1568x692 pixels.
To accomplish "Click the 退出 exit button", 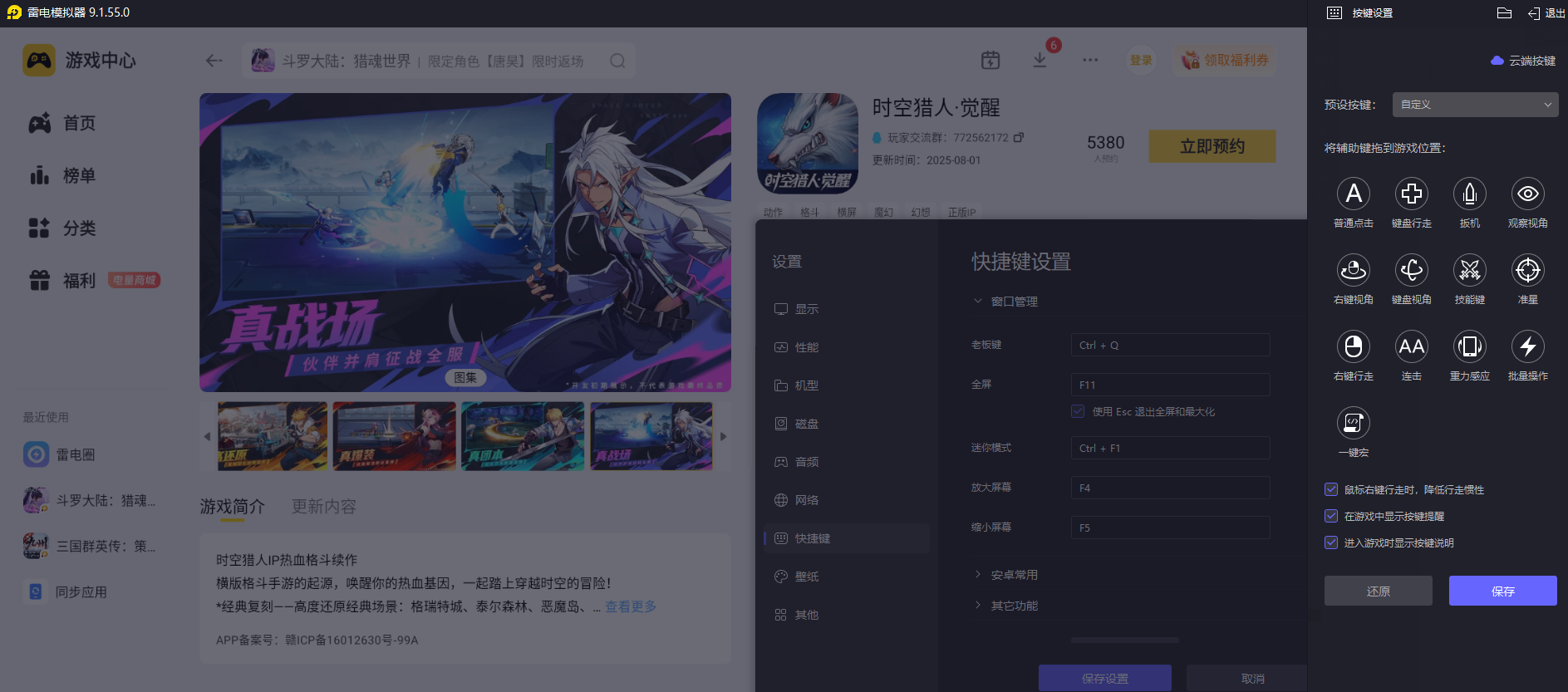I will 1546,13.
